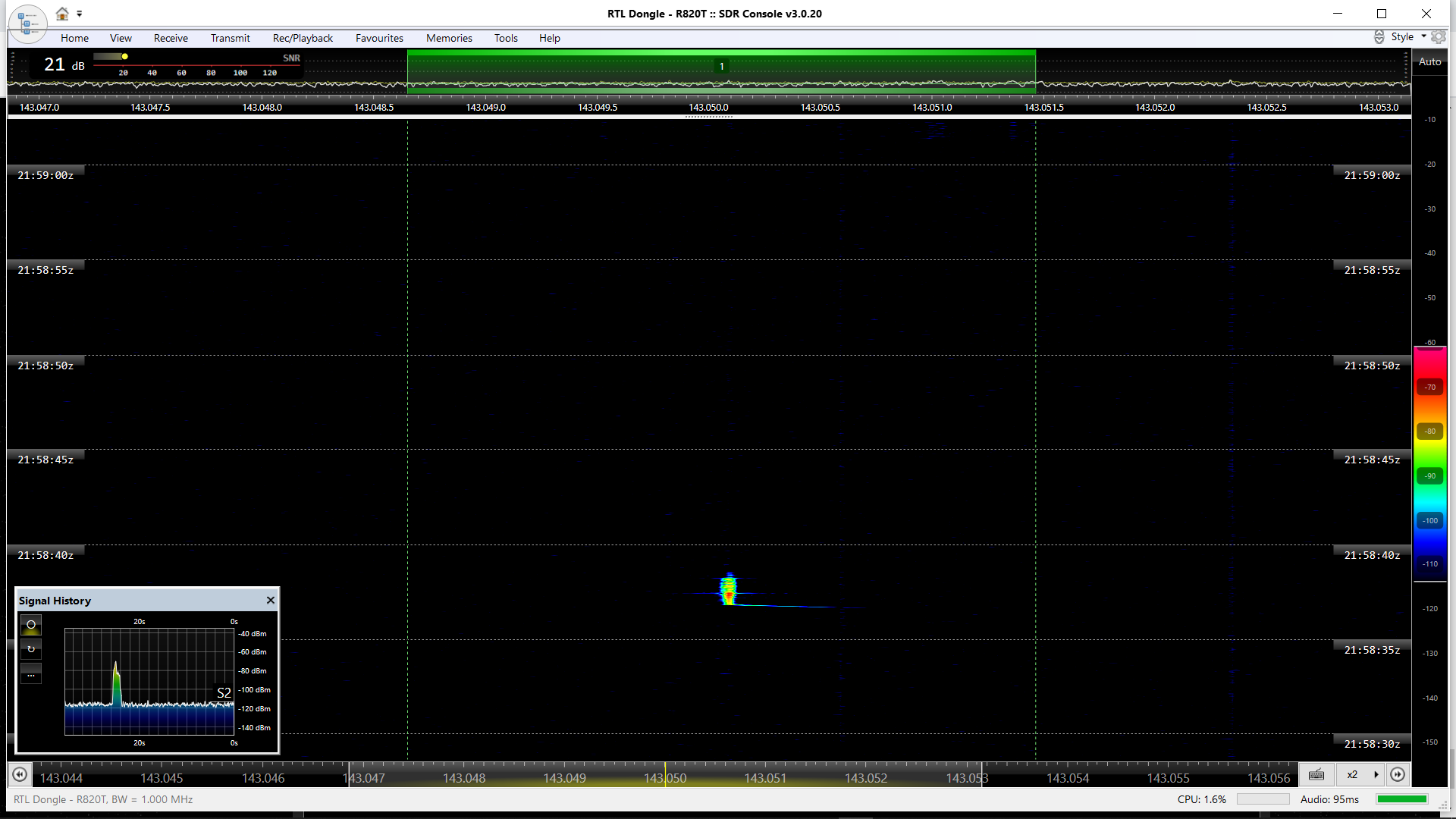The width and height of the screenshot is (1456, 819).
Task: Open the Help ribbon tab
Action: pos(550,38)
